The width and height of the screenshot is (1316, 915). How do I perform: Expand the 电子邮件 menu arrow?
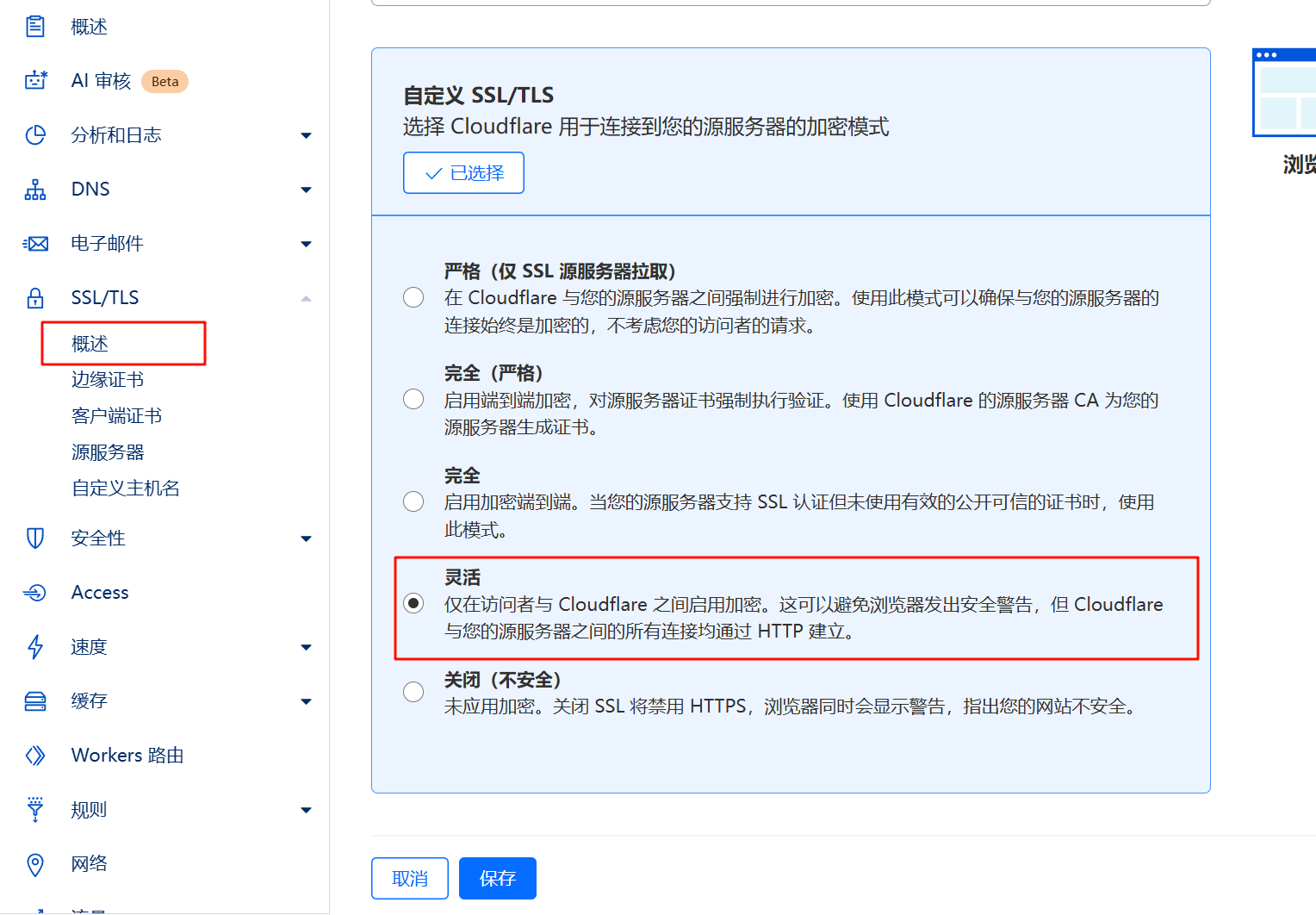(x=306, y=244)
